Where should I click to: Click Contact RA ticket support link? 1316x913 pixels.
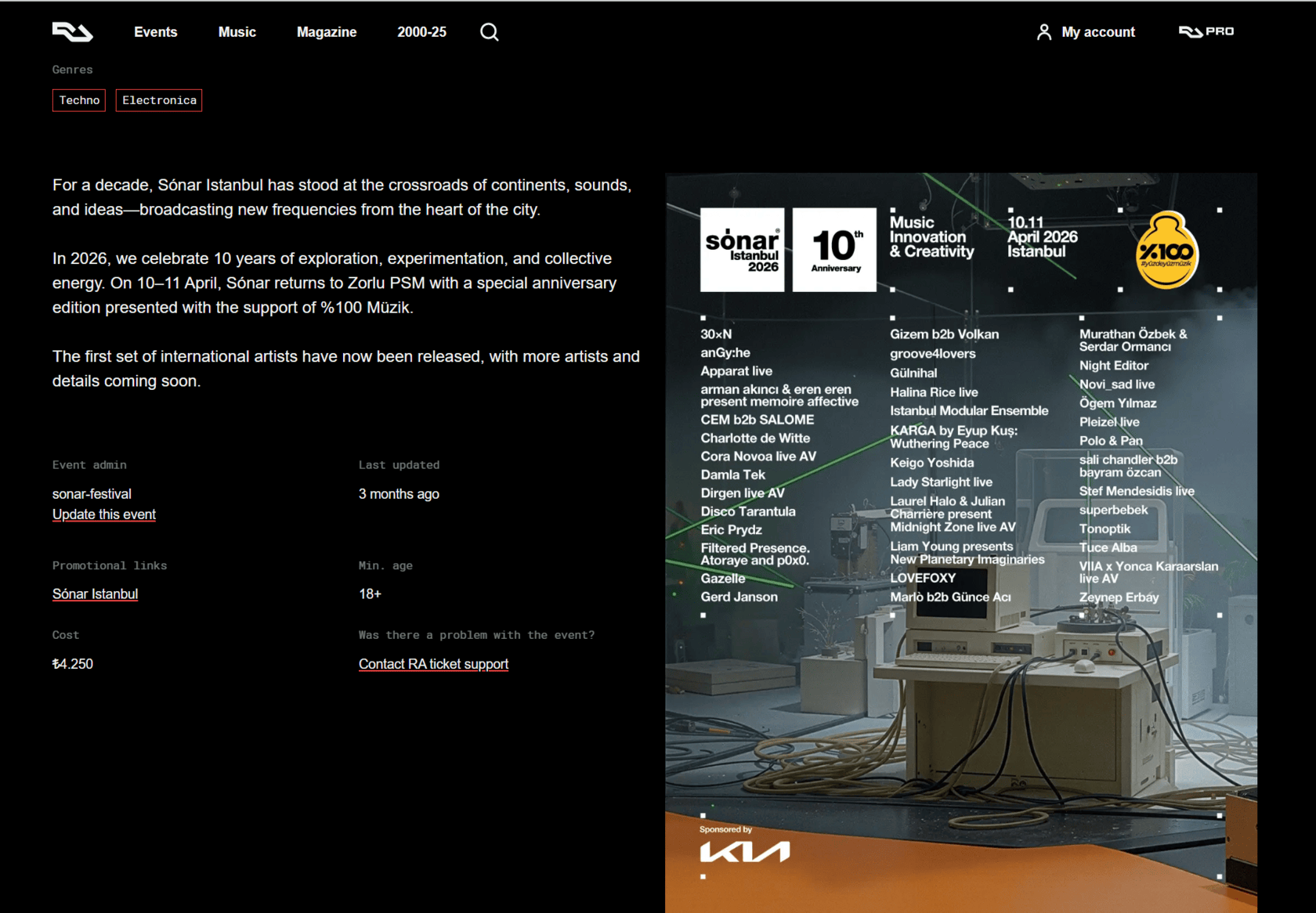click(x=434, y=664)
